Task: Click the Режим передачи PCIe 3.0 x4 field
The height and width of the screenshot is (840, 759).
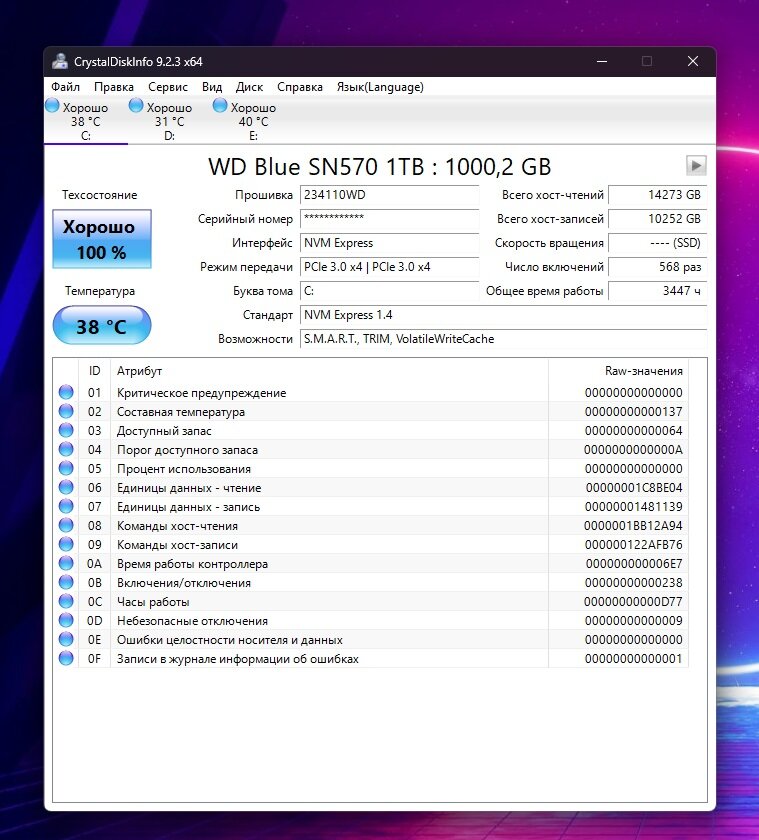Action: [x=389, y=267]
